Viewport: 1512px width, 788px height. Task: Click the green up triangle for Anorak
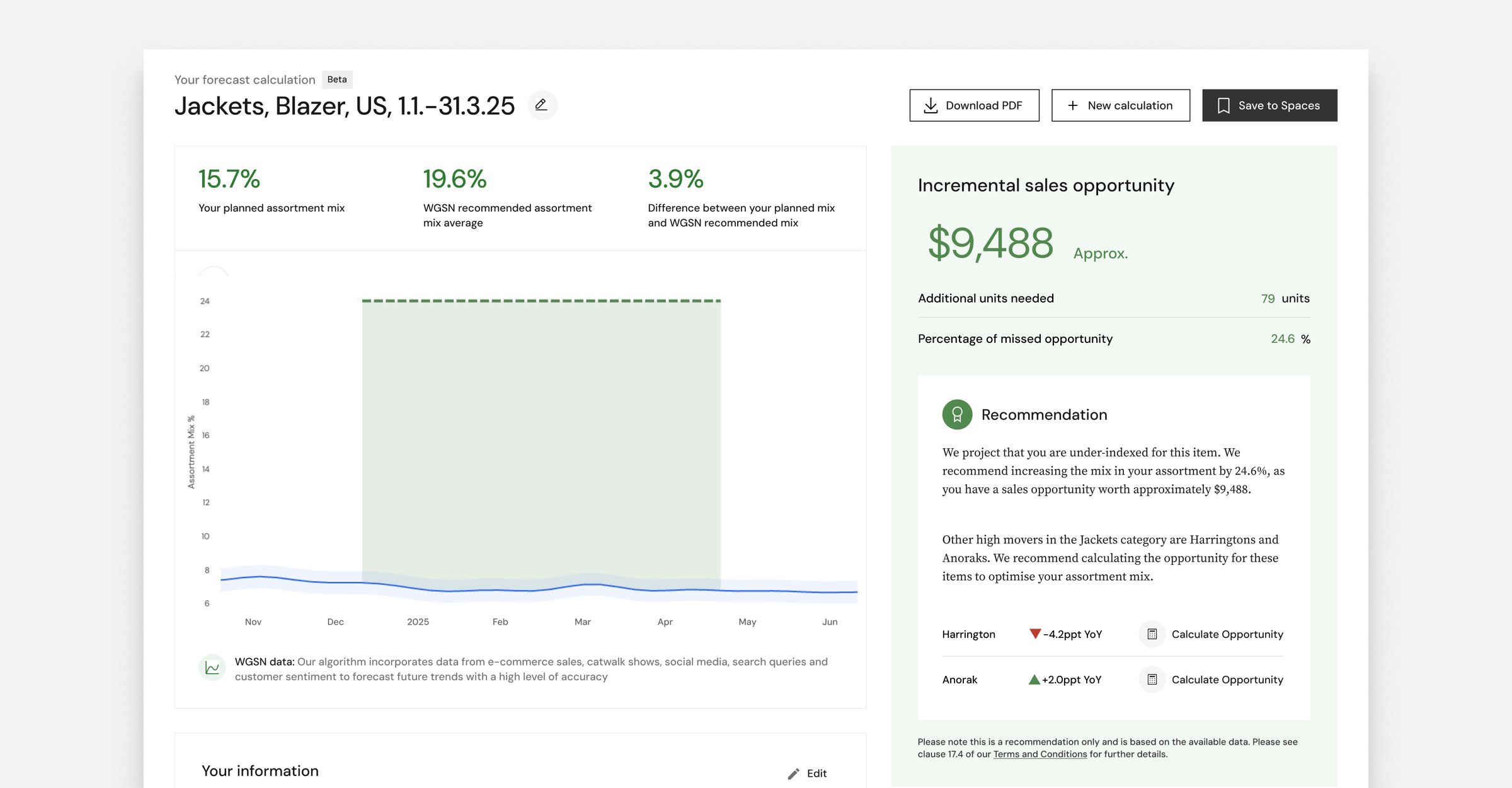(1034, 680)
